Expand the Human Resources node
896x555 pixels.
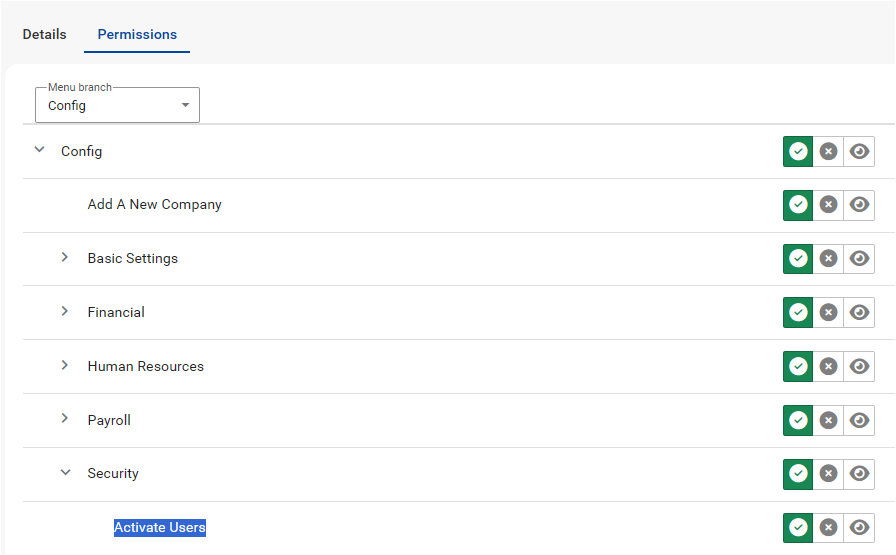click(x=65, y=365)
